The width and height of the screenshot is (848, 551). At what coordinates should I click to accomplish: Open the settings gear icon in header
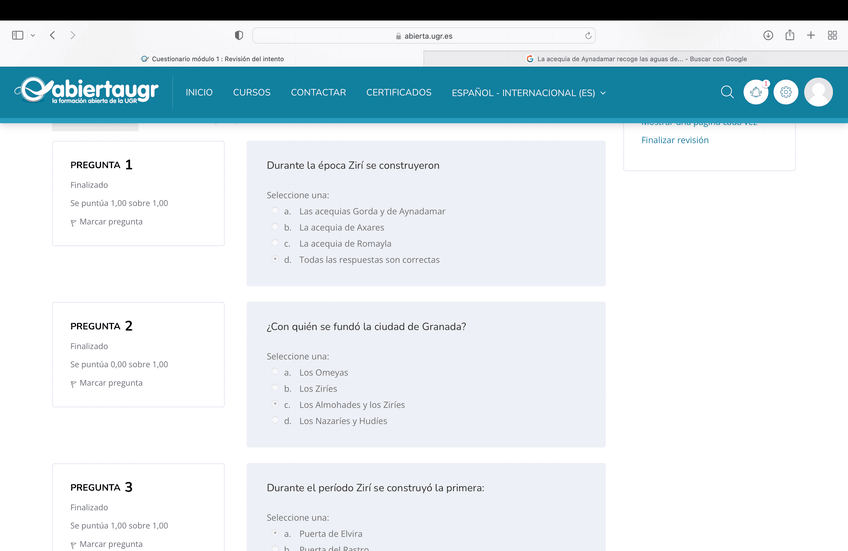tap(786, 92)
